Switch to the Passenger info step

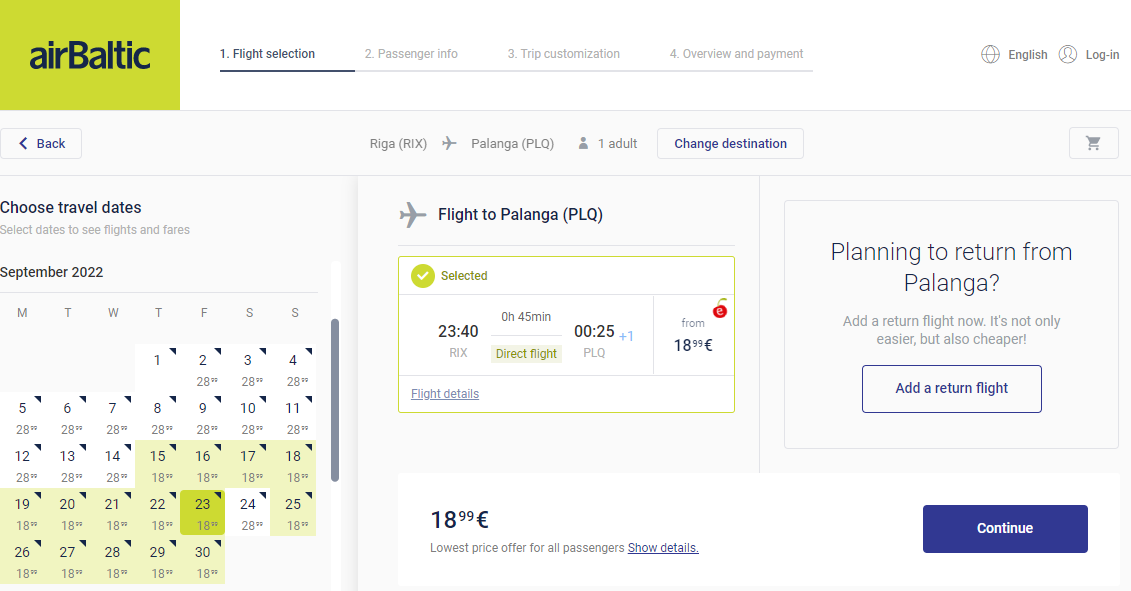[x=411, y=54]
